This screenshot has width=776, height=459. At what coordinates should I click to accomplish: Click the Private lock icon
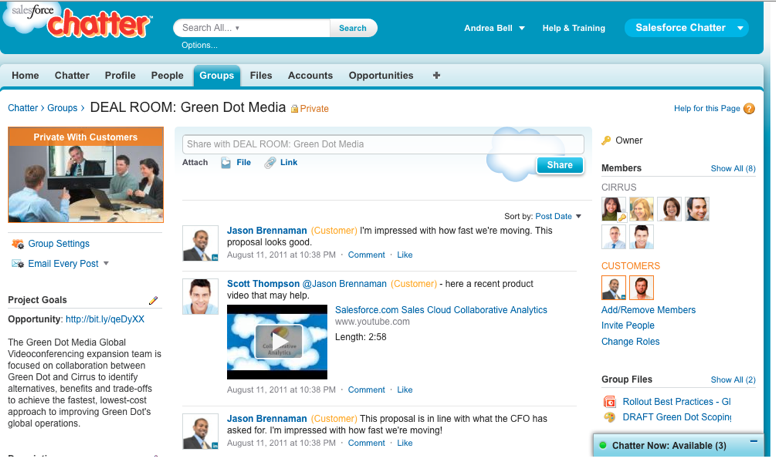coord(294,108)
